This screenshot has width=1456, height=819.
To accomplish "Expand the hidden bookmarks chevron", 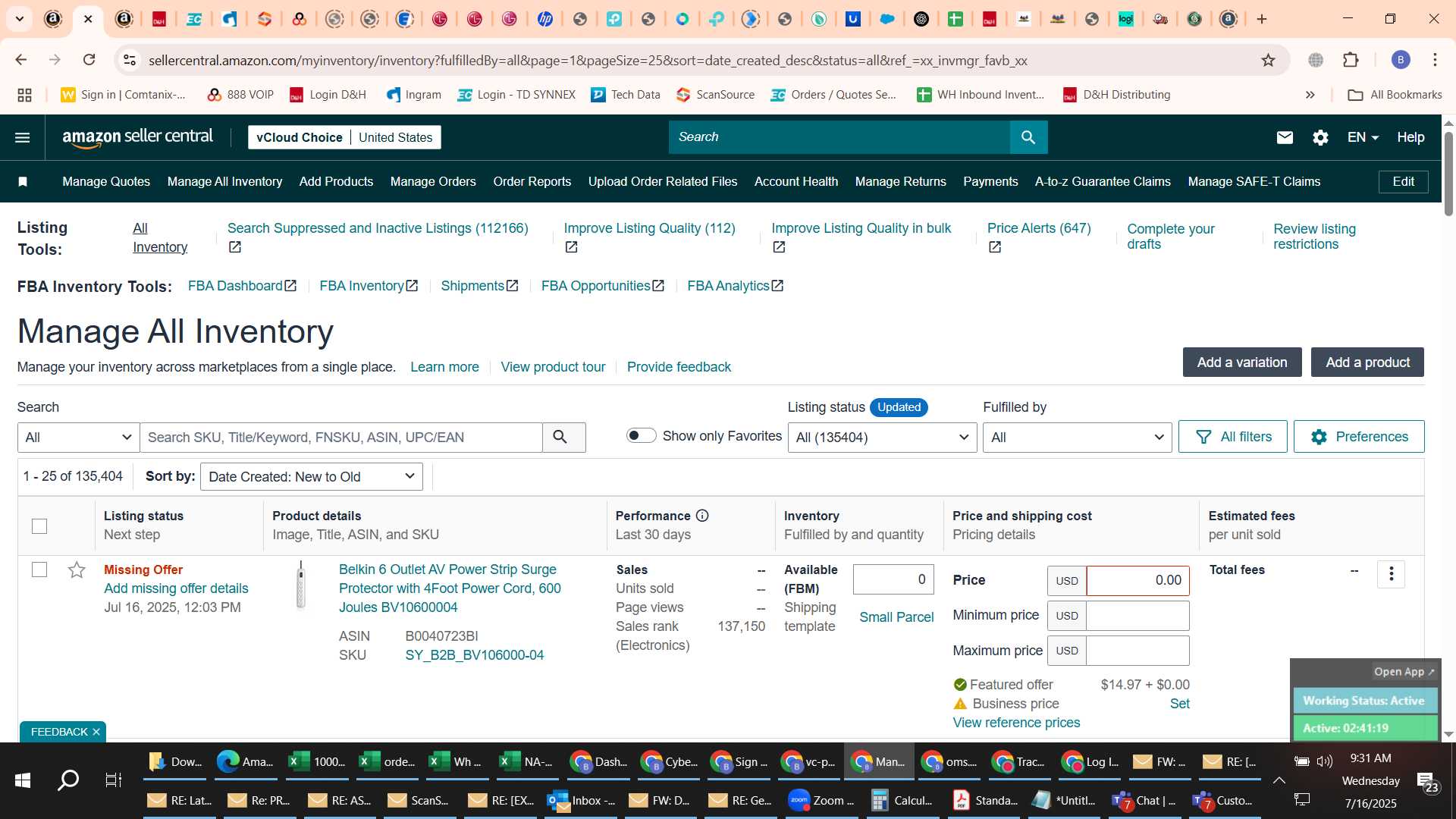I will [x=1310, y=95].
